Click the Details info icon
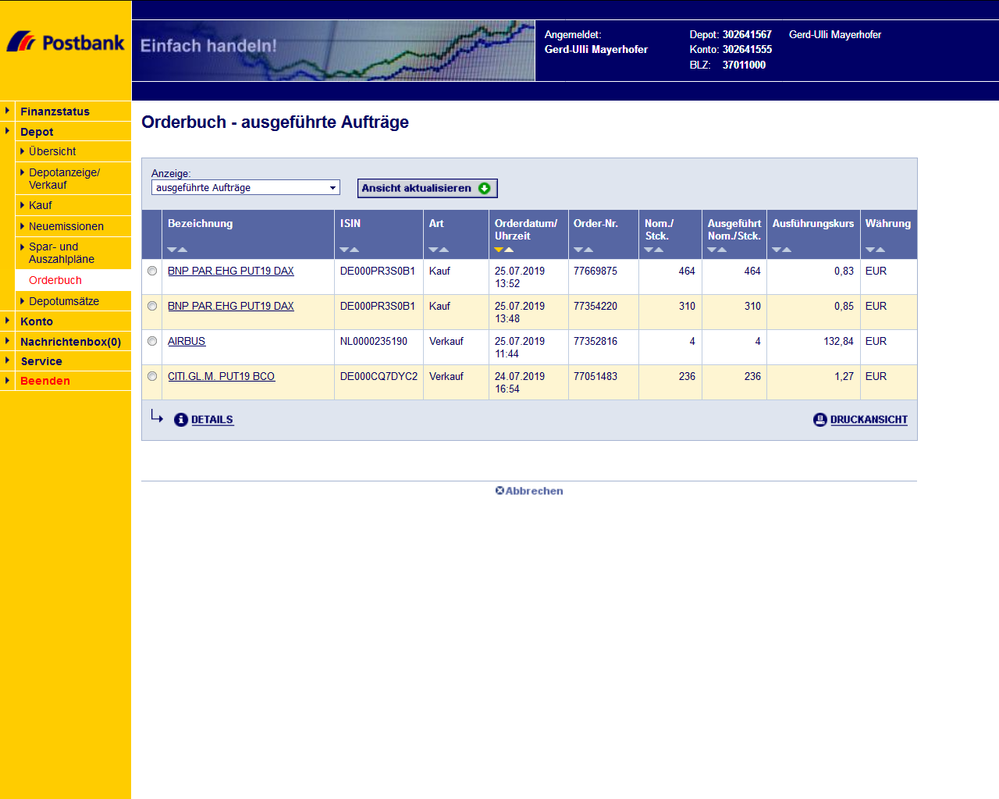The image size is (999, 799). pyautogui.click(x=181, y=420)
